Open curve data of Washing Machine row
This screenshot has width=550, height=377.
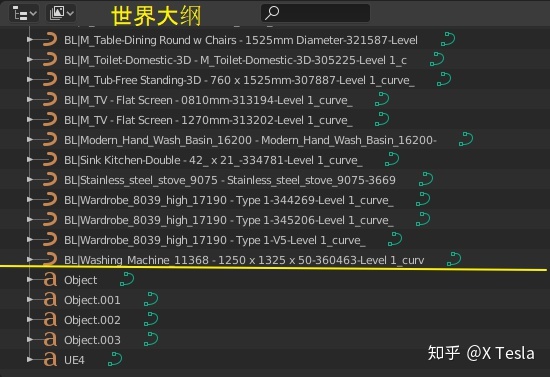(x=454, y=259)
